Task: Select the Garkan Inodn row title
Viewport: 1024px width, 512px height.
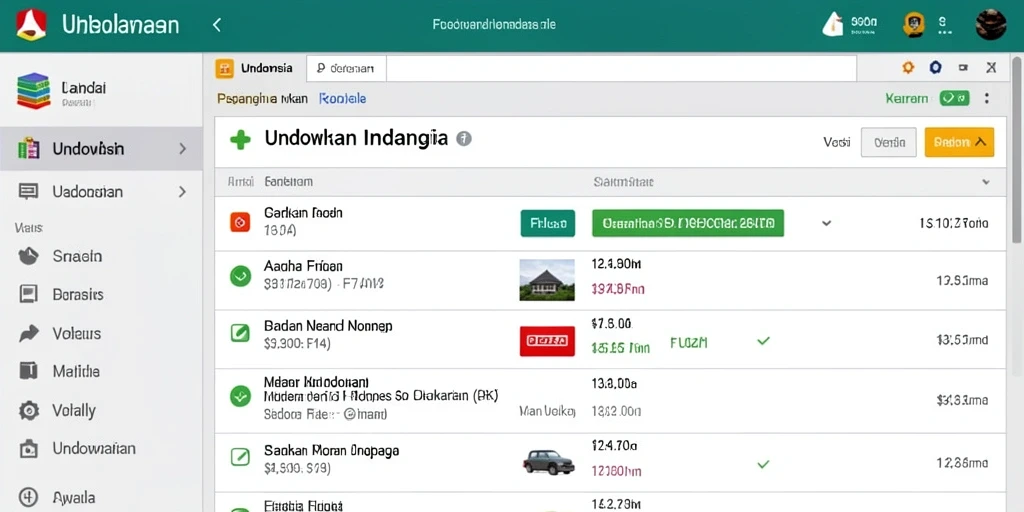Action: coord(303,213)
